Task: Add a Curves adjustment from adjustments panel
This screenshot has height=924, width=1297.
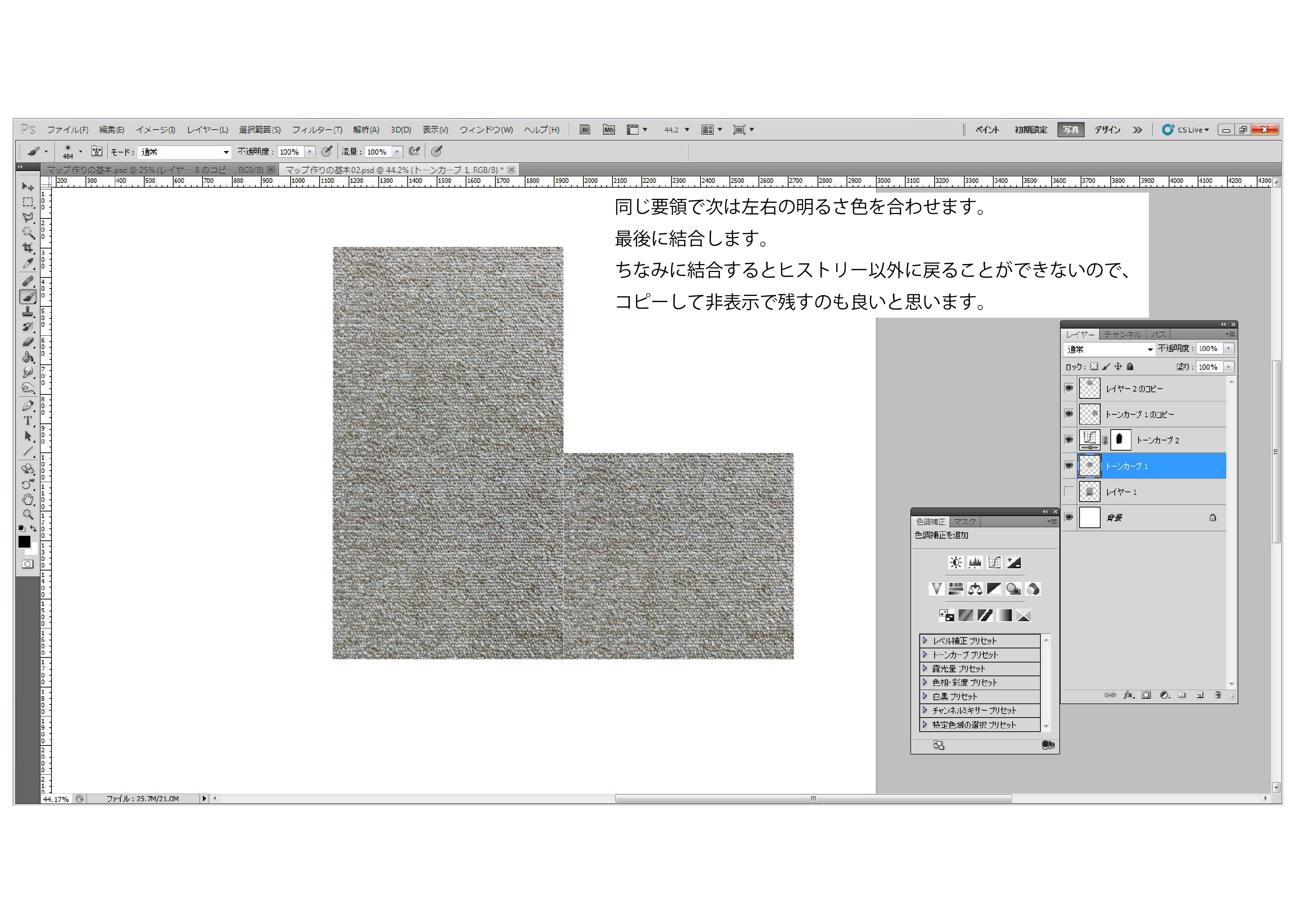Action: click(x=994, y=563)
